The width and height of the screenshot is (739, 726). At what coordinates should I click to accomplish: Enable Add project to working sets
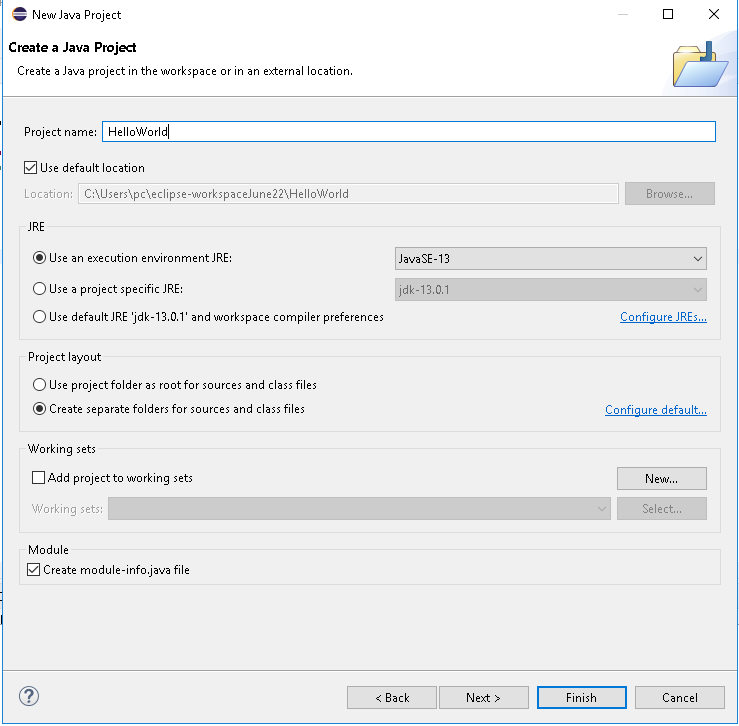pos(38,478)
